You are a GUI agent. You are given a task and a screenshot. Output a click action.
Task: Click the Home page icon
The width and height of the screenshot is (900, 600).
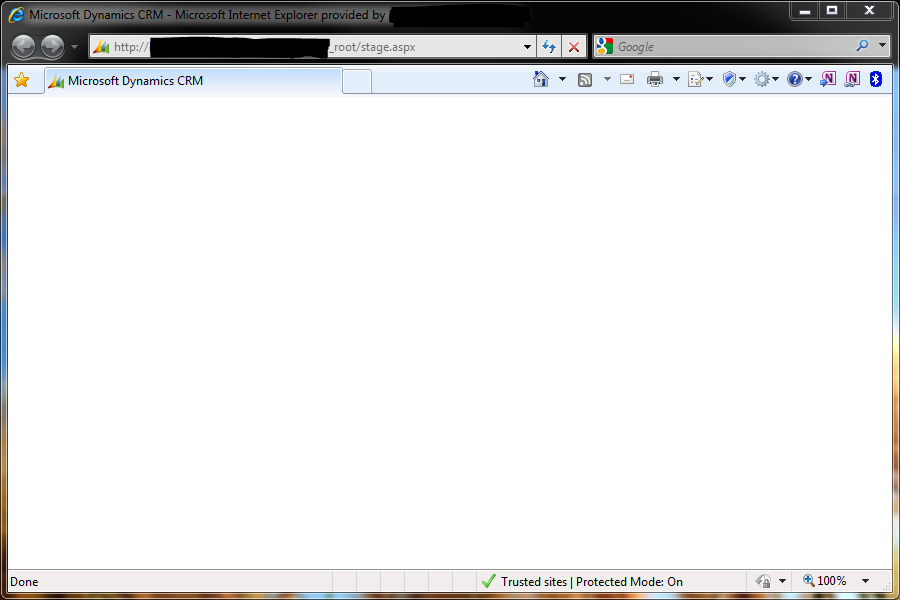click(541, 80)
